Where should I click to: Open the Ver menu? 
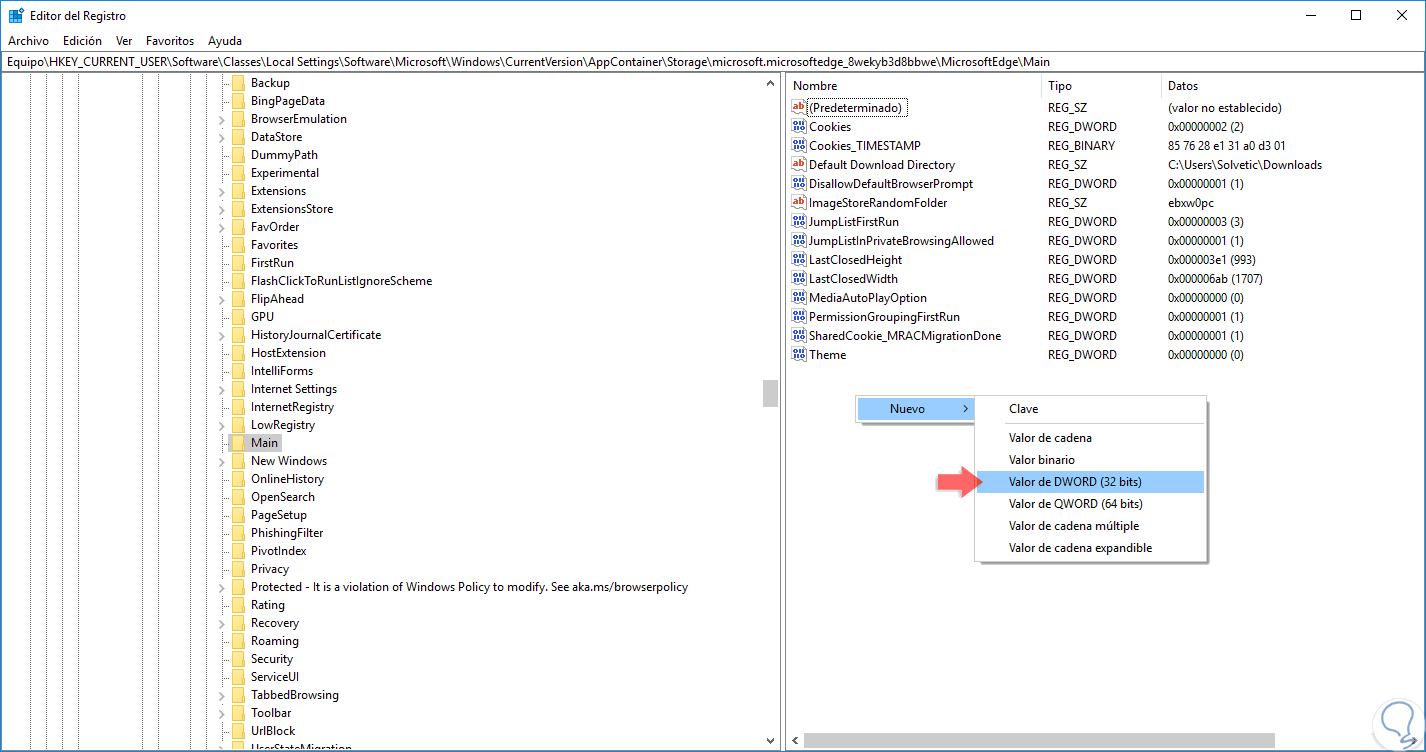(124, 41)
